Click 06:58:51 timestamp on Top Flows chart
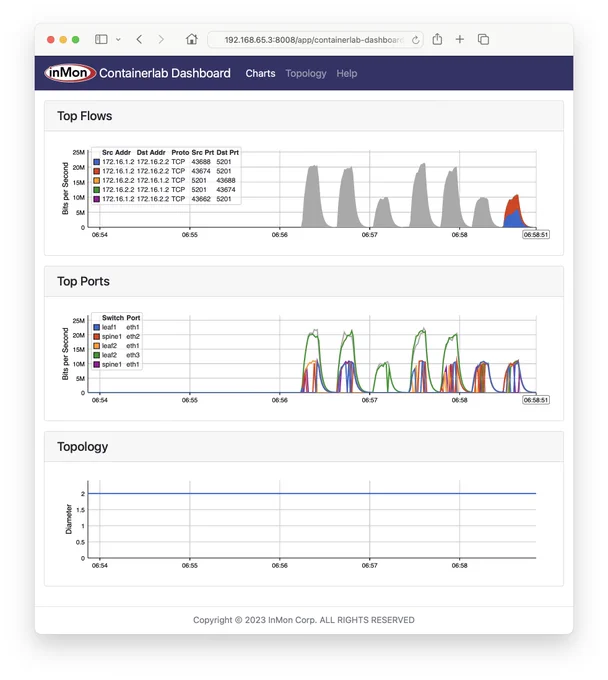This screenshot has width=608, height=680. point(536,235)
